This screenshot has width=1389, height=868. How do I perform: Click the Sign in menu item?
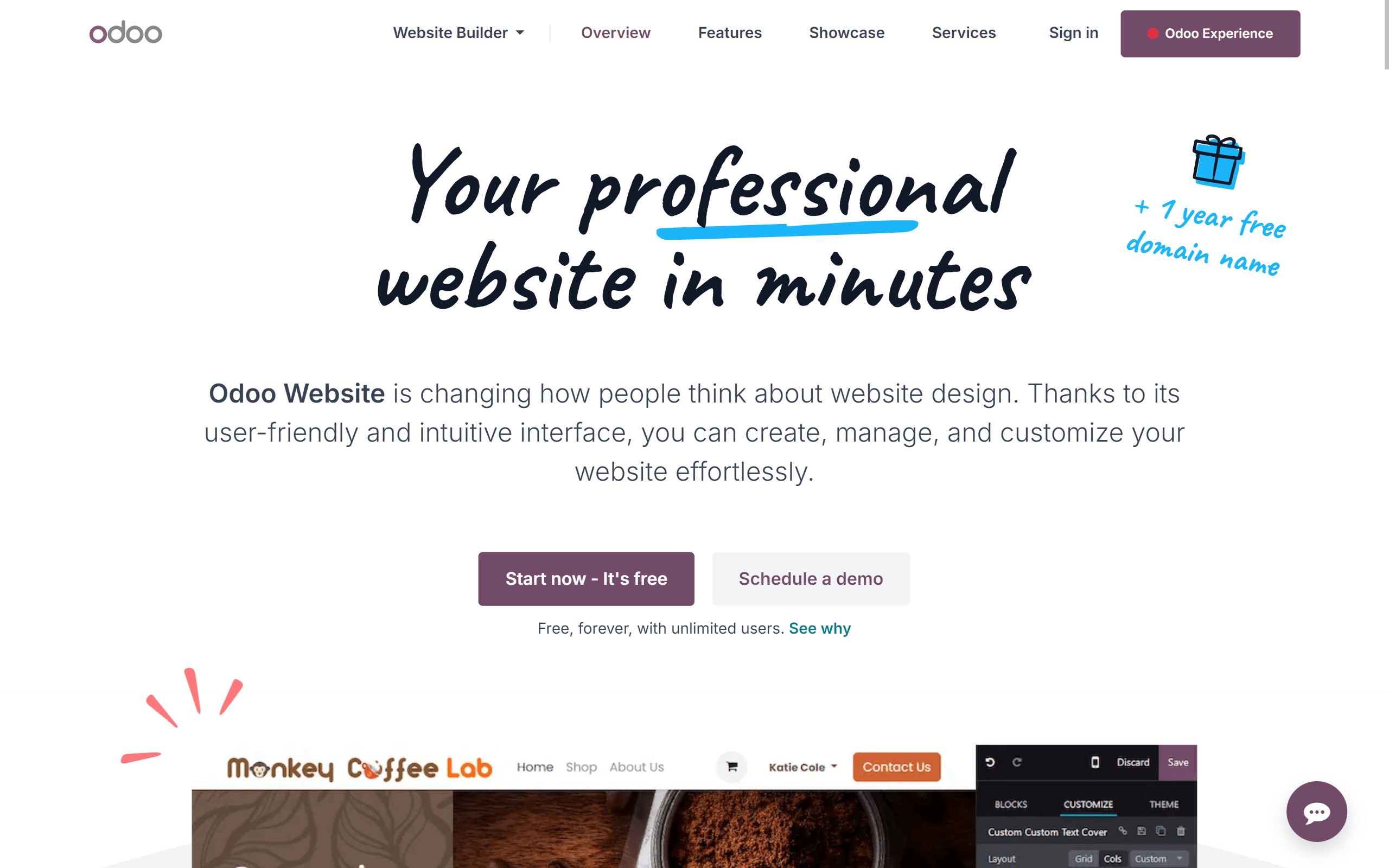pyautogui.click(x=1074, y=33)
